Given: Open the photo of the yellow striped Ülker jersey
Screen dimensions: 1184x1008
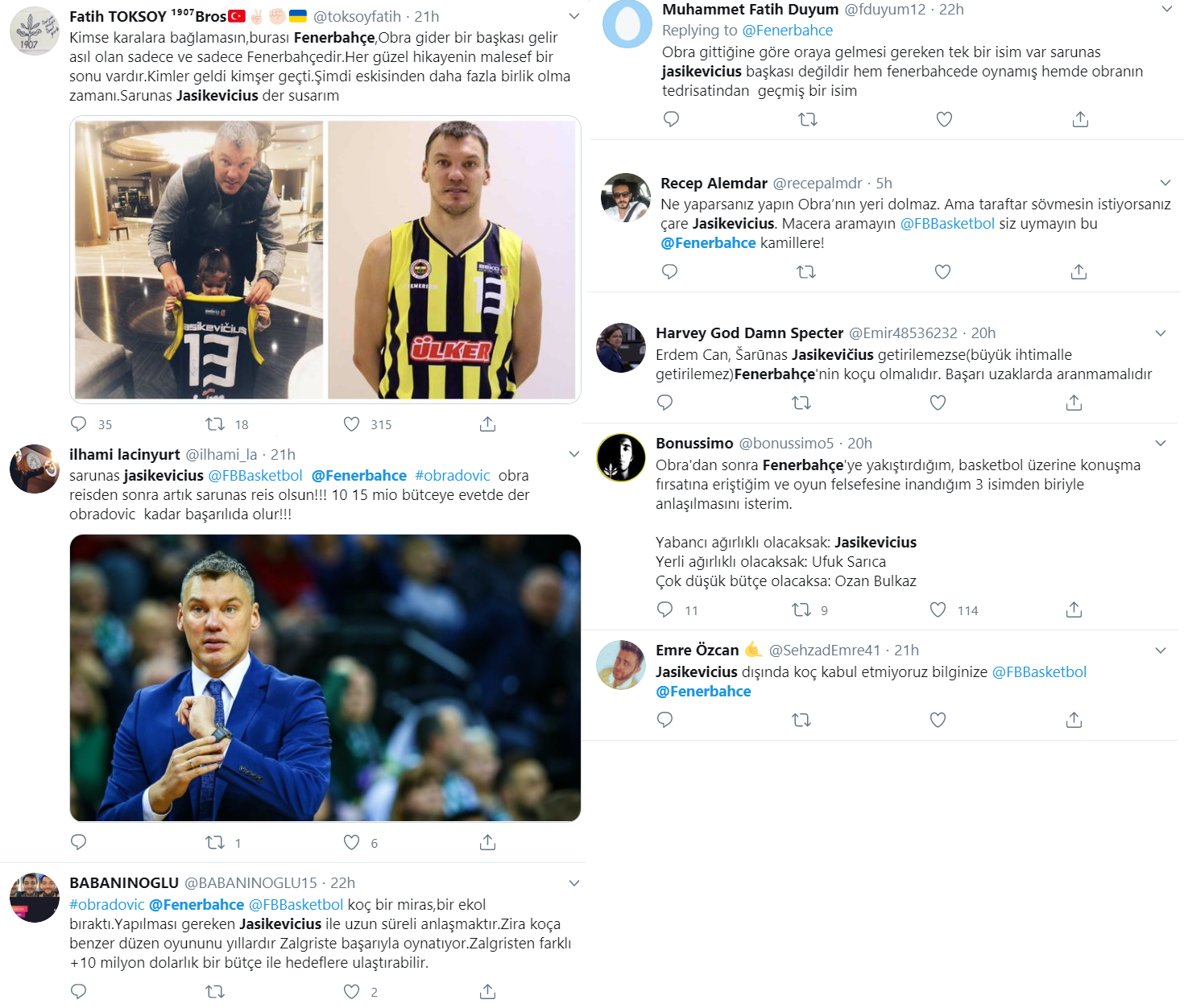Looking at the screenshot, I should pyautogui.click(x=452, y=260).
